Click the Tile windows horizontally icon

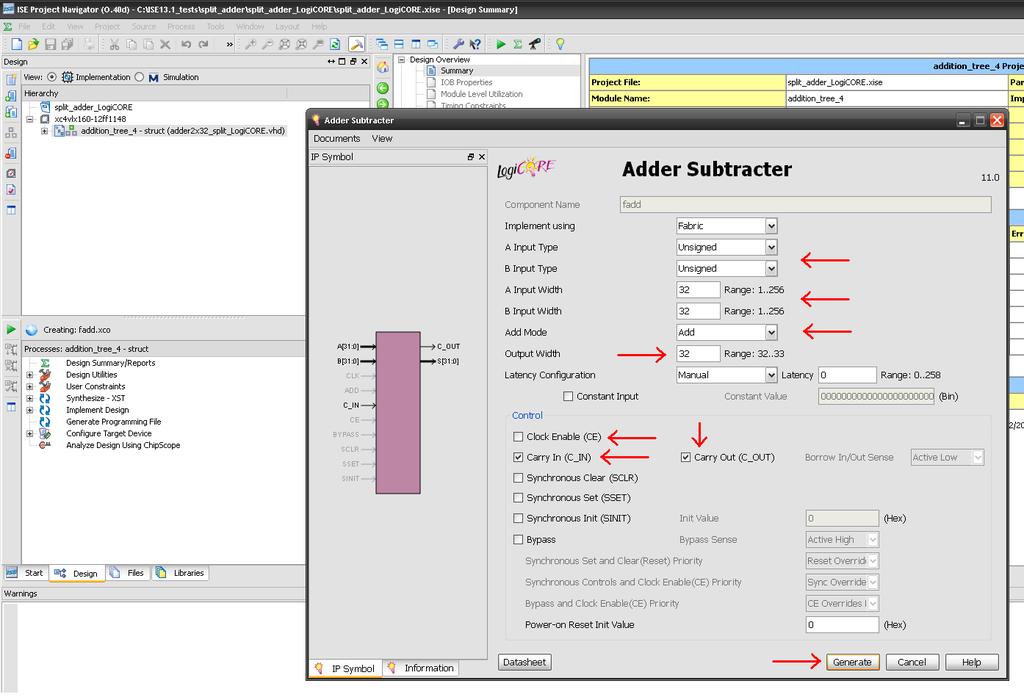(x=399, y=44)
